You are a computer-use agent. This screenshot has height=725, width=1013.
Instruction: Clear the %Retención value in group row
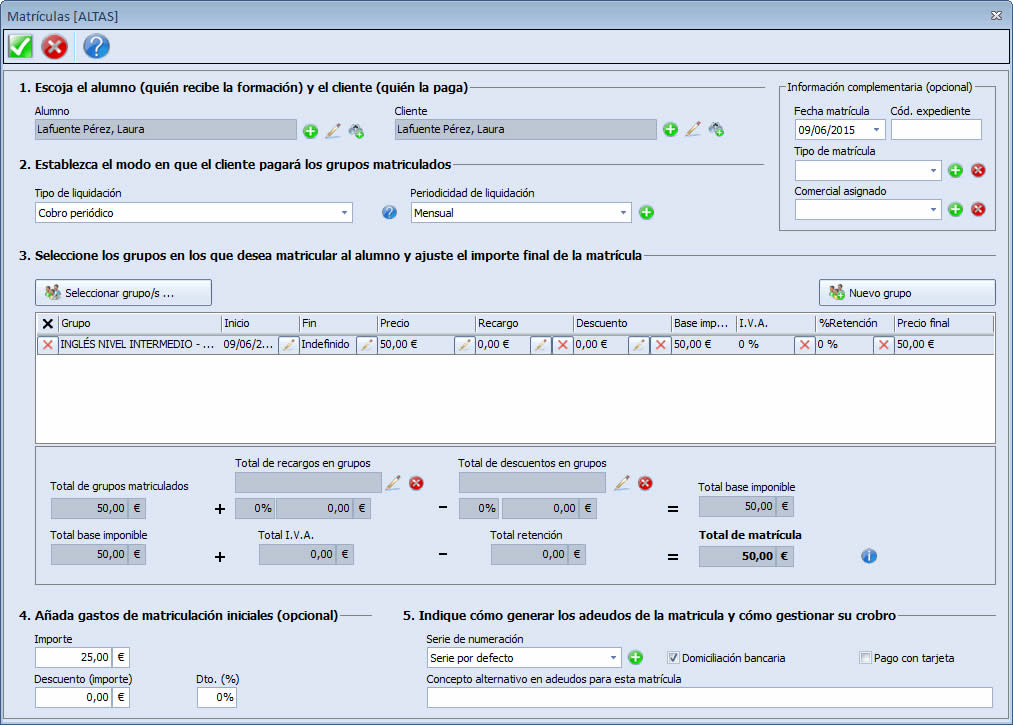[883, 344]
